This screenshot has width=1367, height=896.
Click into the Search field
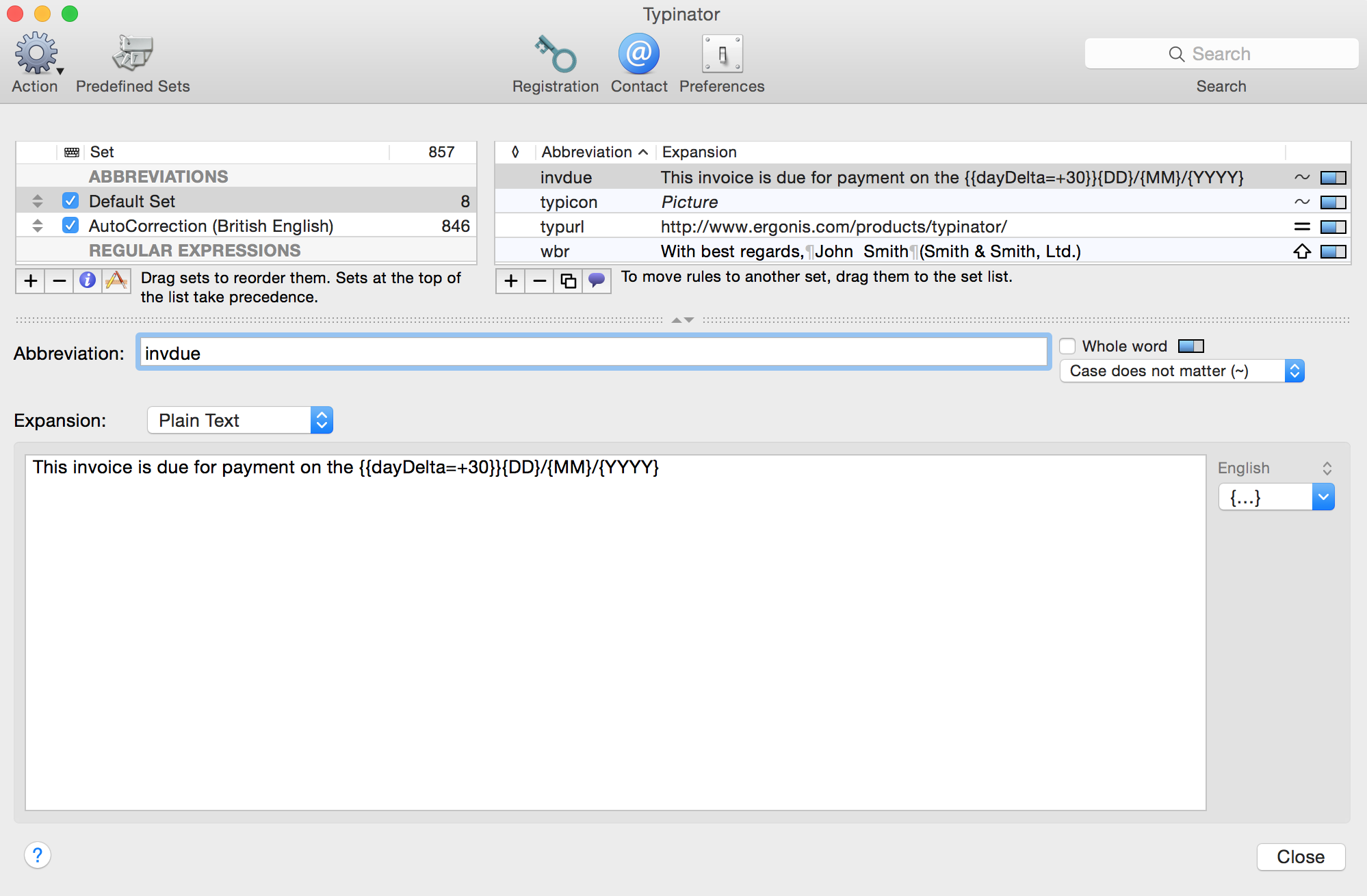tap(1221, 54)
